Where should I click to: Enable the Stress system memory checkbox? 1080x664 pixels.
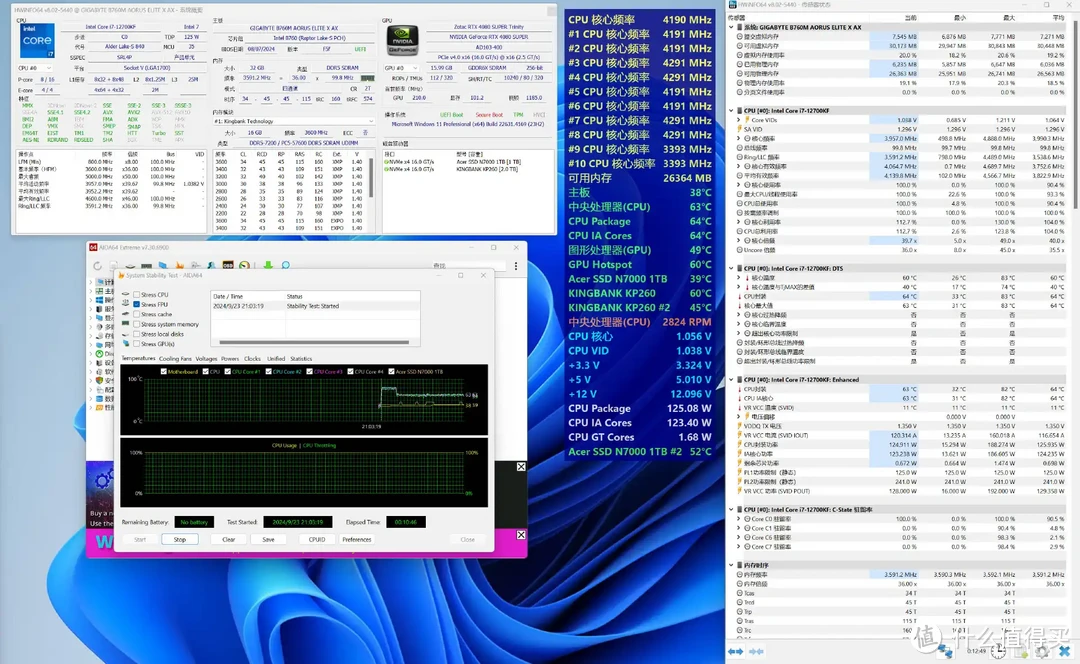tap(136, 324)
